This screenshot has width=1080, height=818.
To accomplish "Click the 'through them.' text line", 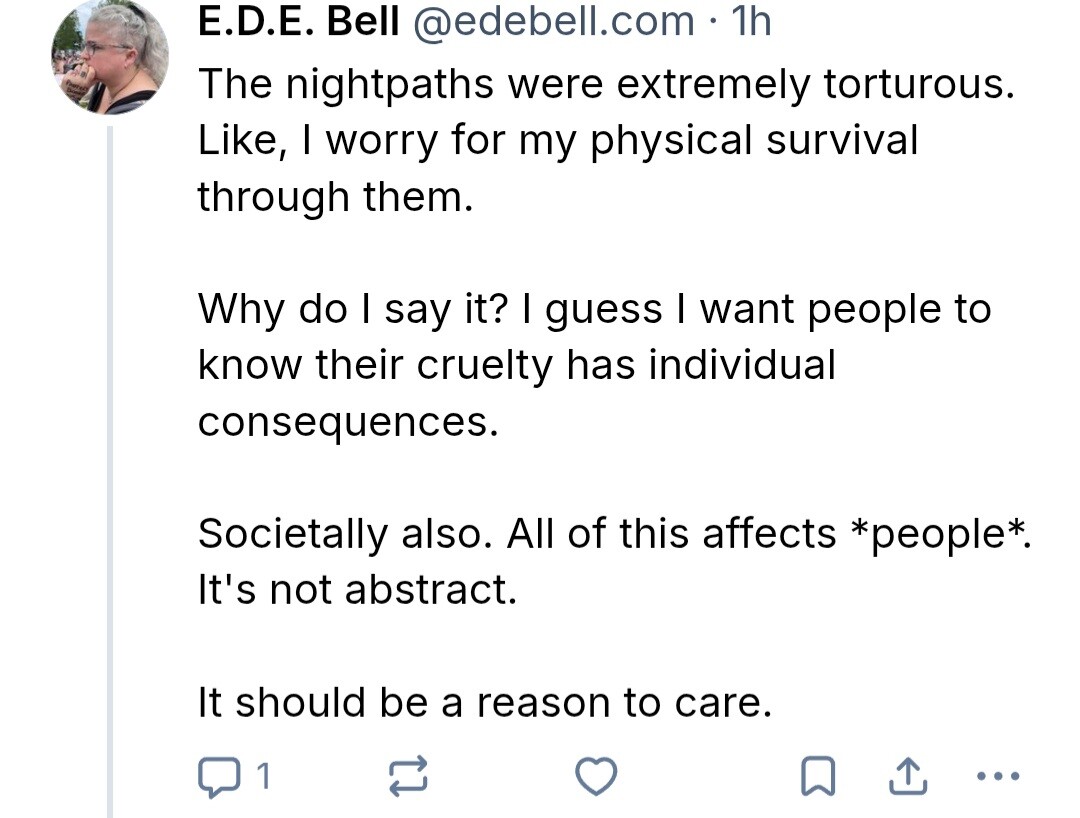I will 334,196.
